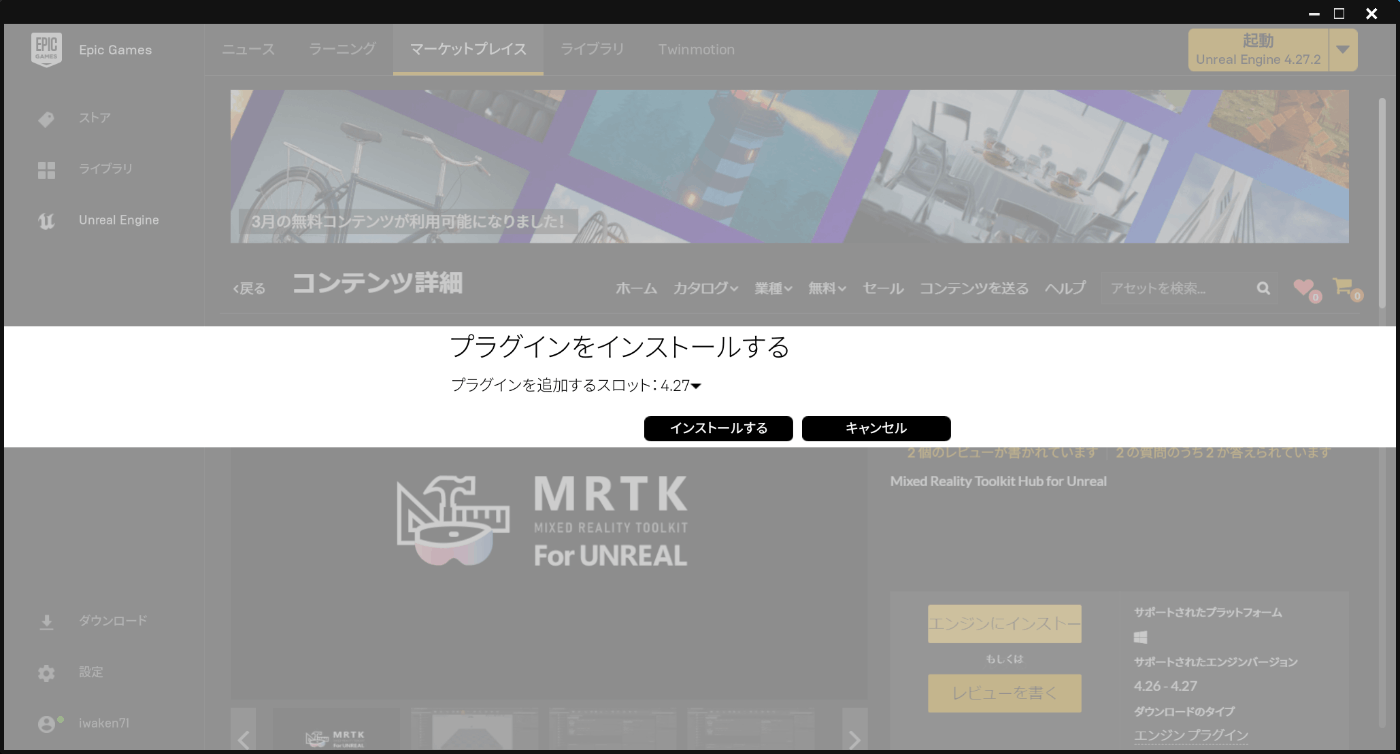The image size is (1400, 754).
Task: Open the wishlist heart icon
Action: click(x=1303, y=288)
